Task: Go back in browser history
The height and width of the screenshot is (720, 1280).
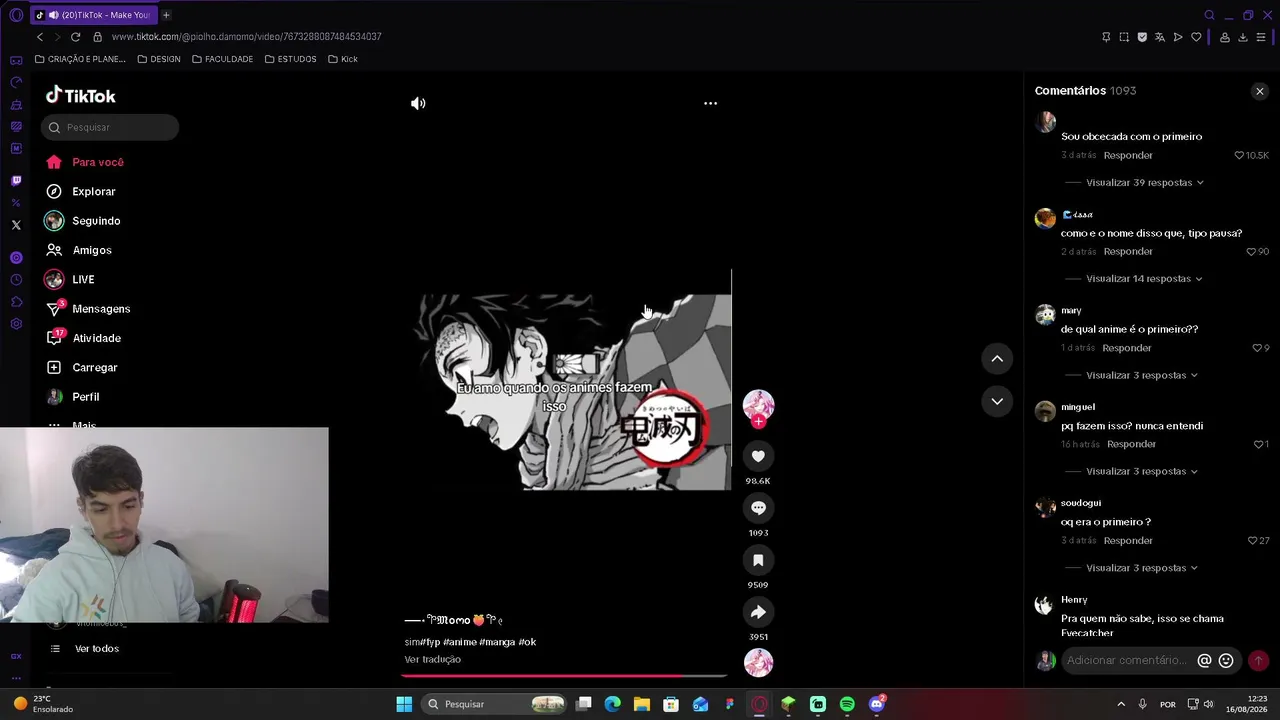Action: [x=40, y=37]
